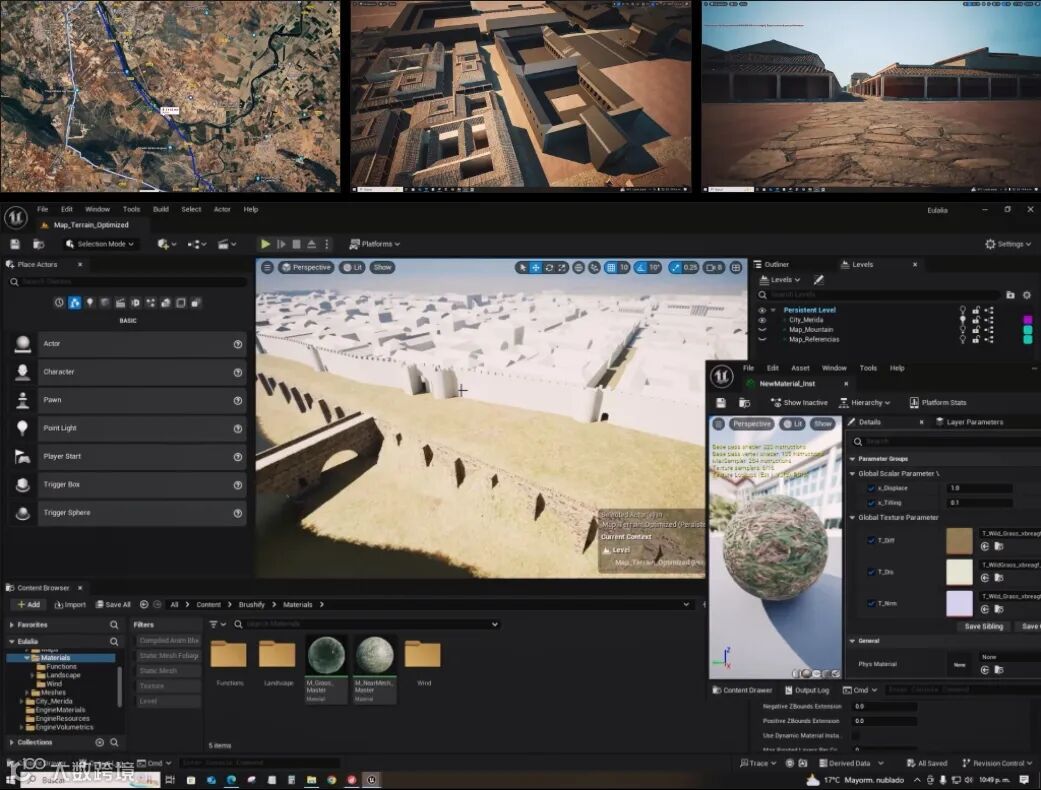The image size is (1041, 790).
Task: Disable the x_Displace parameter checkbox
Action: tap(871, 488)
